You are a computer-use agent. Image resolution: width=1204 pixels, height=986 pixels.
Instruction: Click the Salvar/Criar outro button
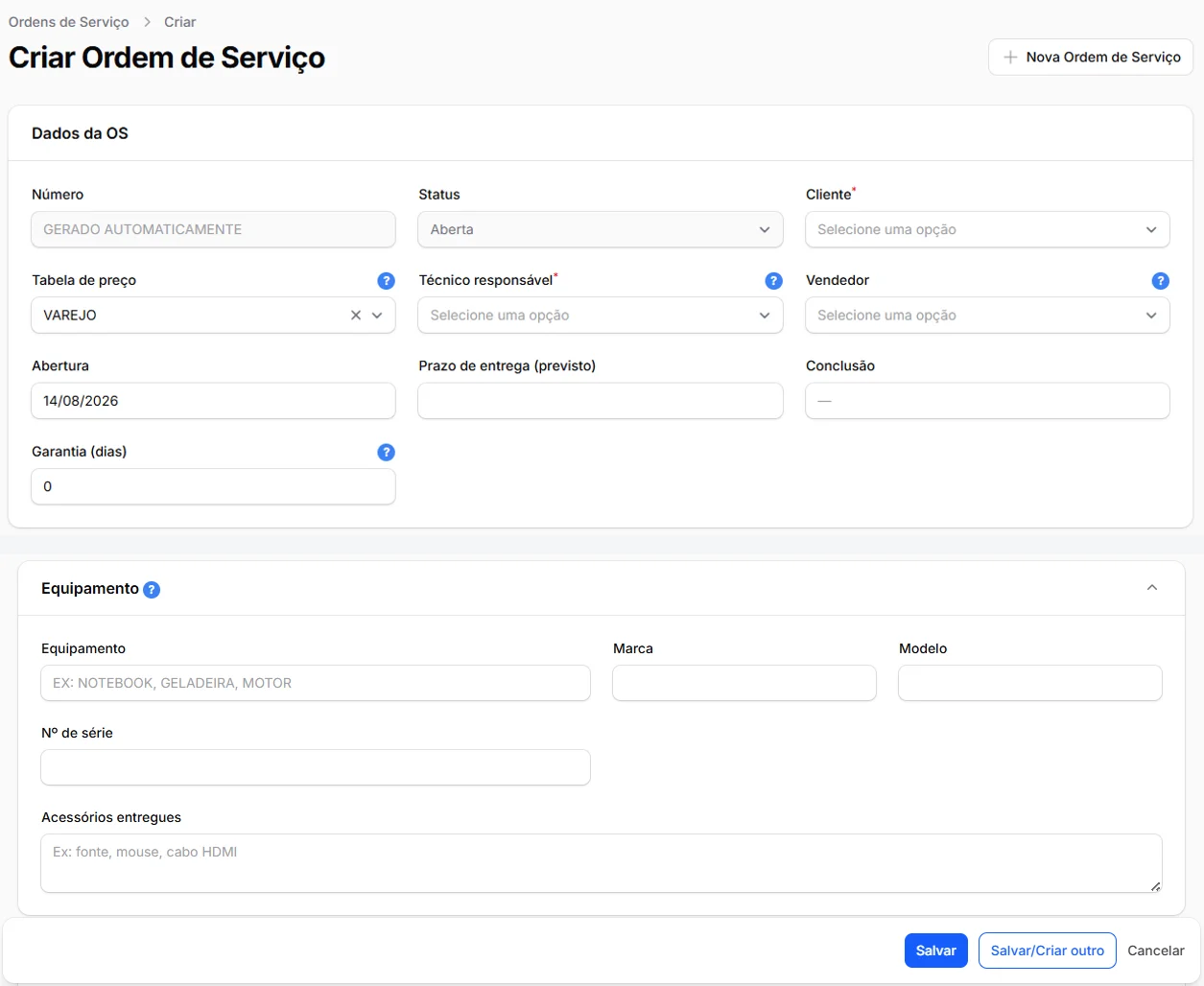coord(1048,951)
